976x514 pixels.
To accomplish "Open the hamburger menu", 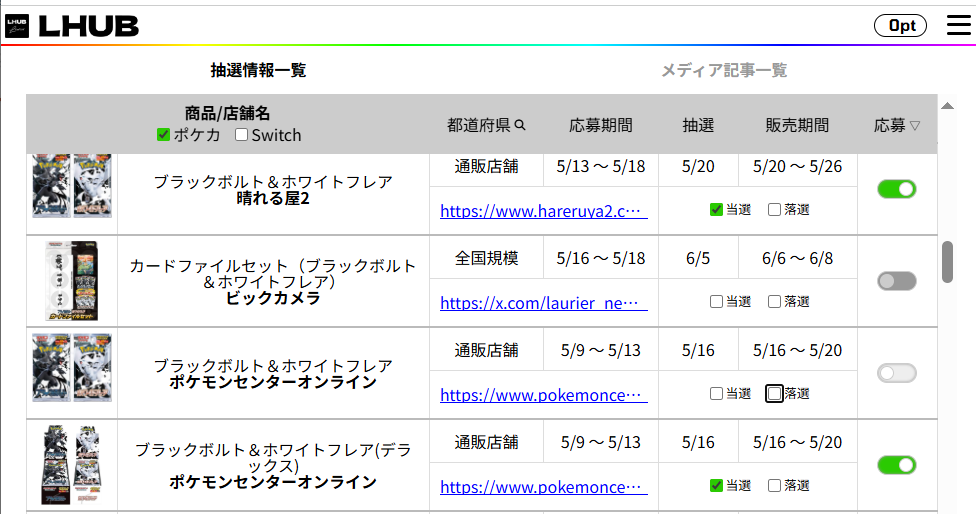I will pyautogui.click(x=958, y=26).
